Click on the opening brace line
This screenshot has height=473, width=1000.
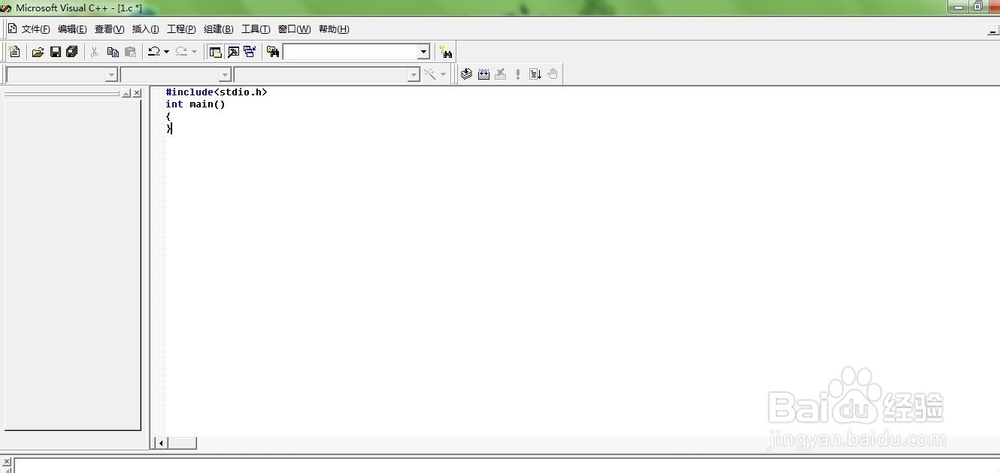click(168, 116)
